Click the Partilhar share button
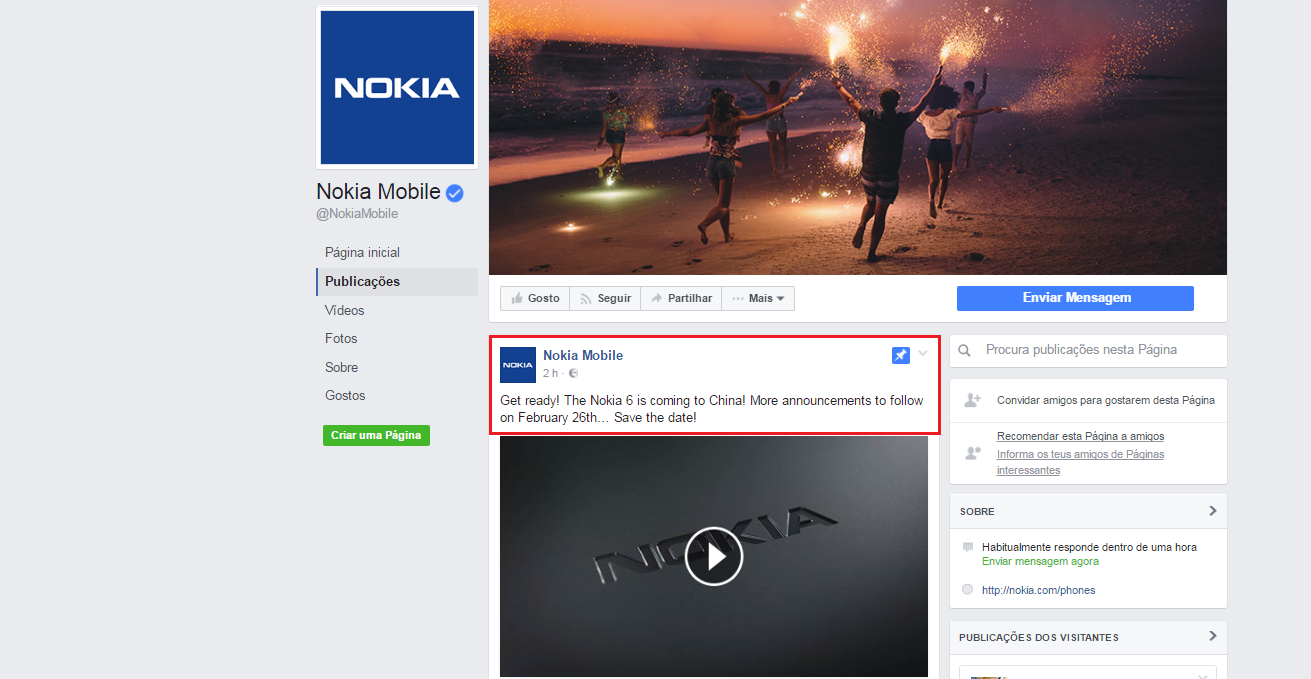The height and width of the screenshot is (679, 1311). coord(681,298)
